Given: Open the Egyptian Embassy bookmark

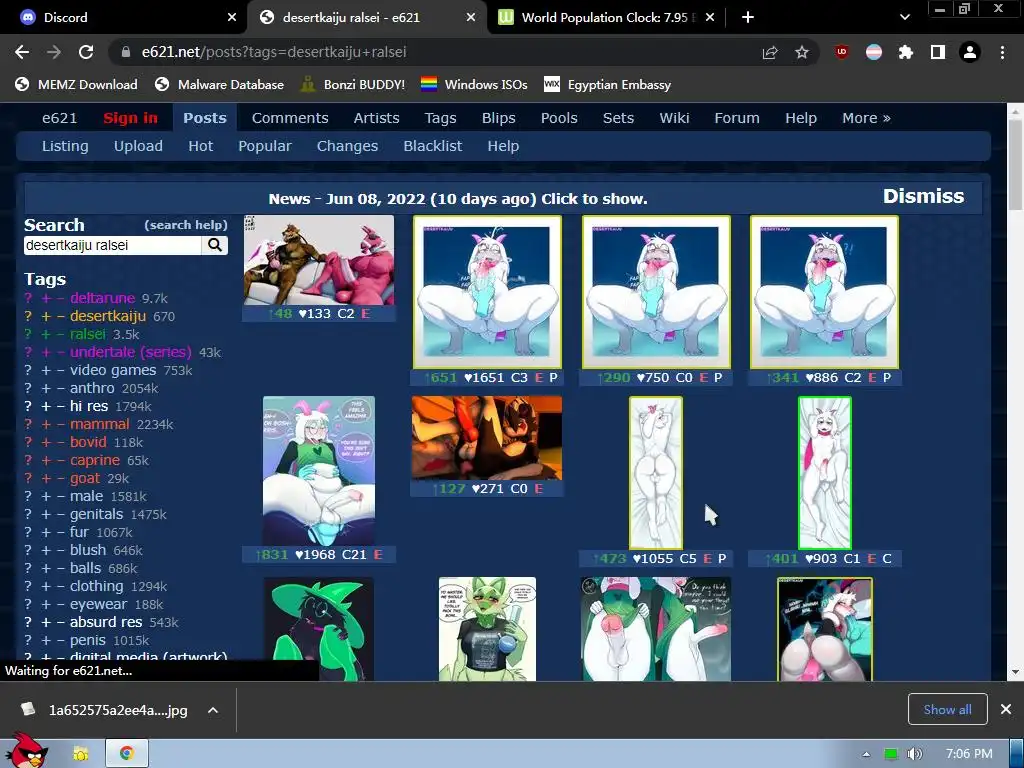Looking at the screenshot, I should pos(607,84).
